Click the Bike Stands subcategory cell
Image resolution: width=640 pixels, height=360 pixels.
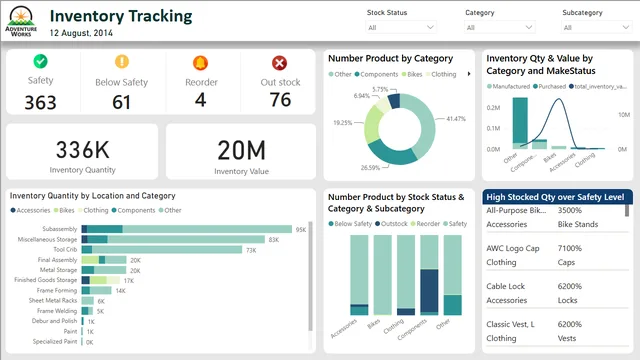point(578,224)
